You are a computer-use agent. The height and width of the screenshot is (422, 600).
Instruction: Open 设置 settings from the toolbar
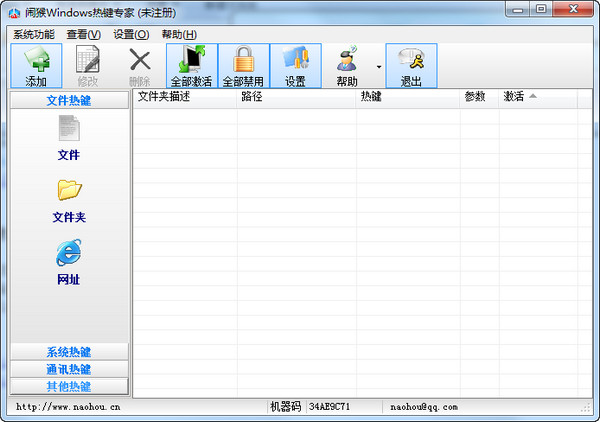pyautogui.click(x=295, y=65)
